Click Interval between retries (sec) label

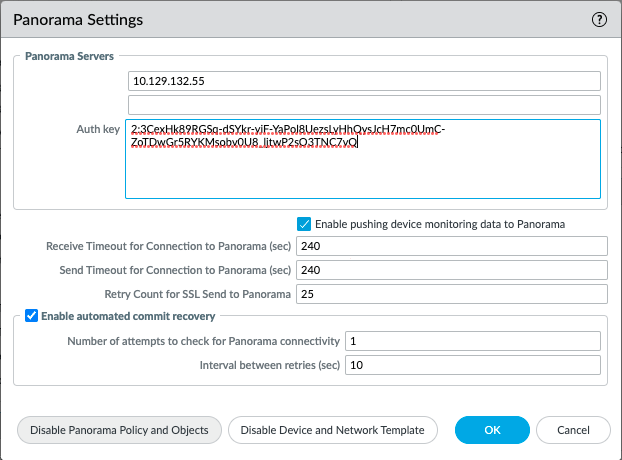(270, 365)
